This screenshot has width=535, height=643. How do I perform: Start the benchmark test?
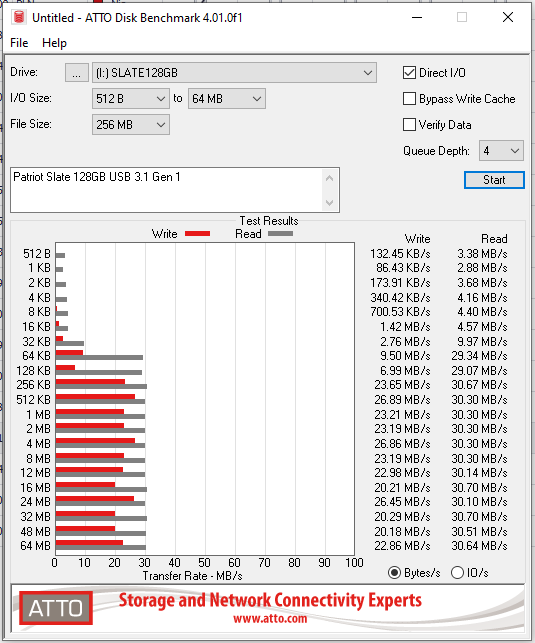(x=494, y=180)
